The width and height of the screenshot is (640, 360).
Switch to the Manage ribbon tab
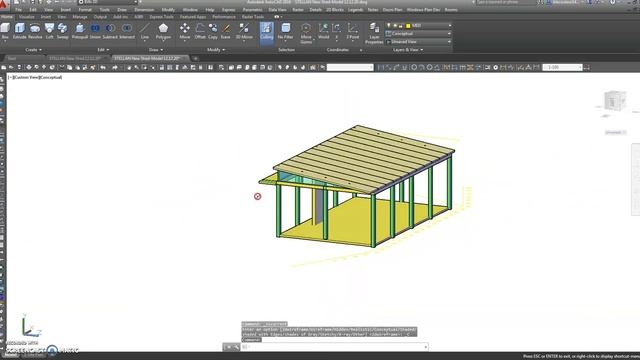(80, 17)
